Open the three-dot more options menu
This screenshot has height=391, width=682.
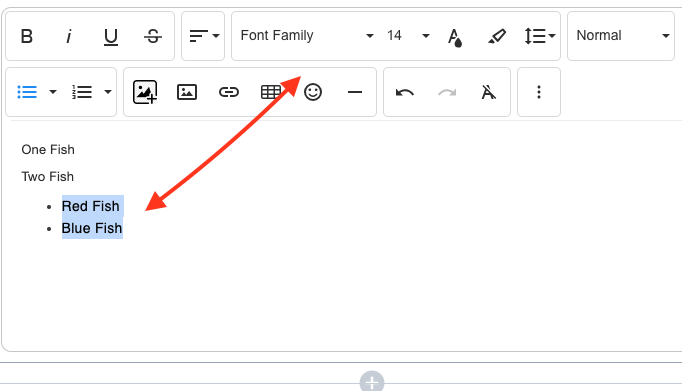click(538, 92)
